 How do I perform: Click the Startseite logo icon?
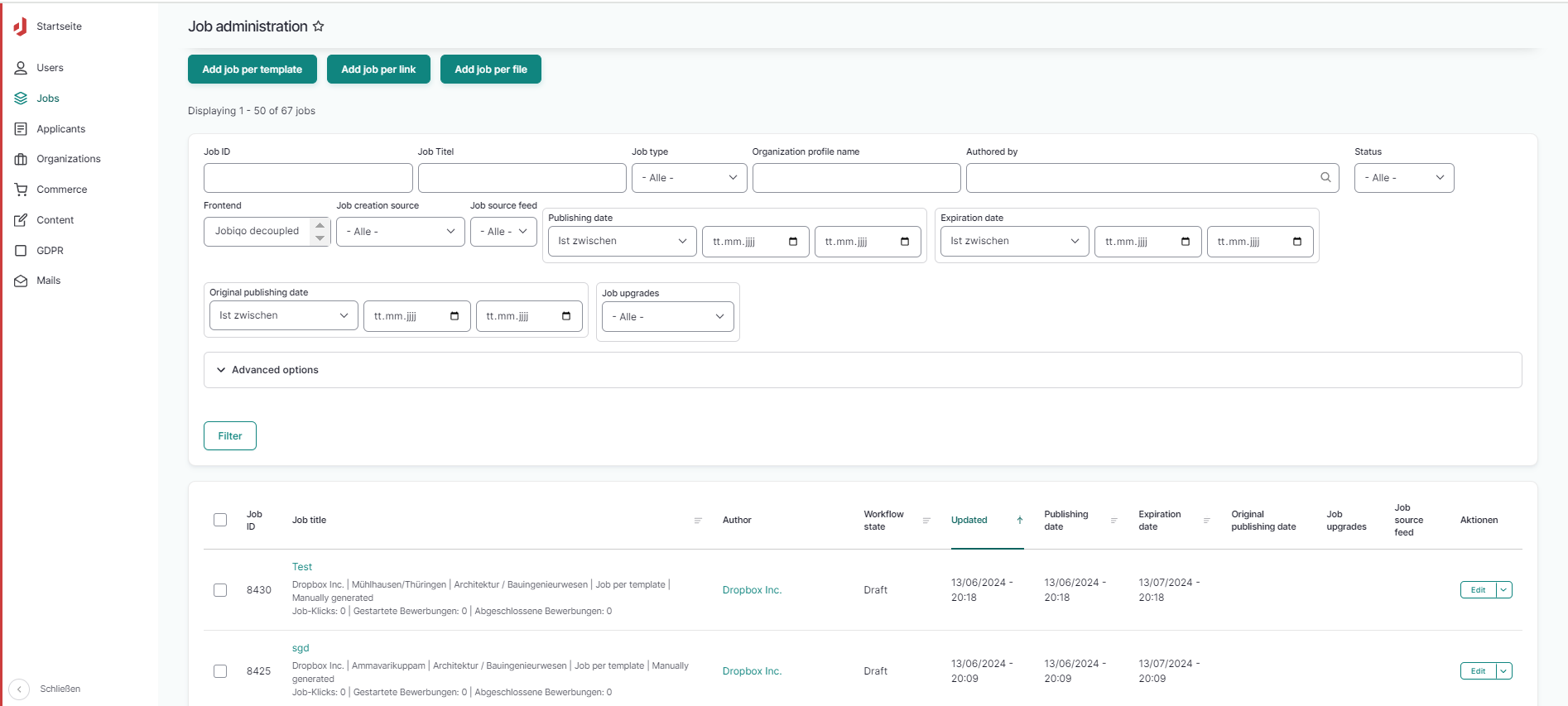(x=21, y=26)
